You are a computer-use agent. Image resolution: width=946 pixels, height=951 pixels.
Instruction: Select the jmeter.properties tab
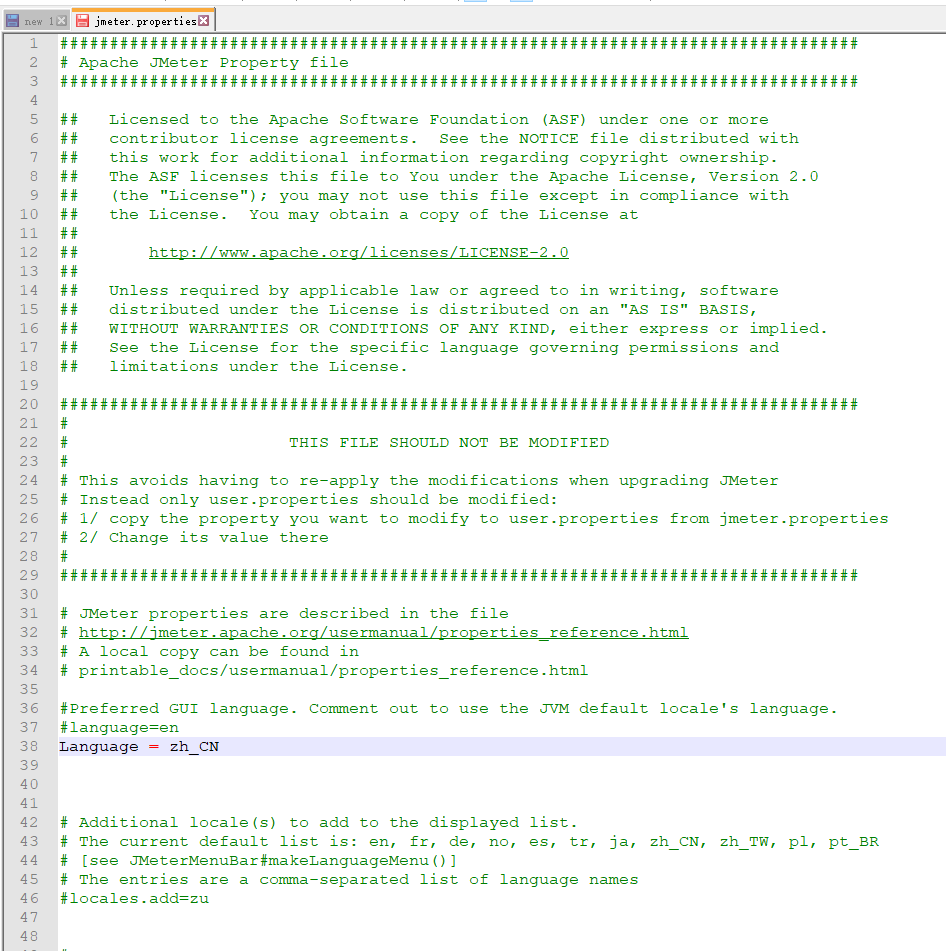(145, 21)
